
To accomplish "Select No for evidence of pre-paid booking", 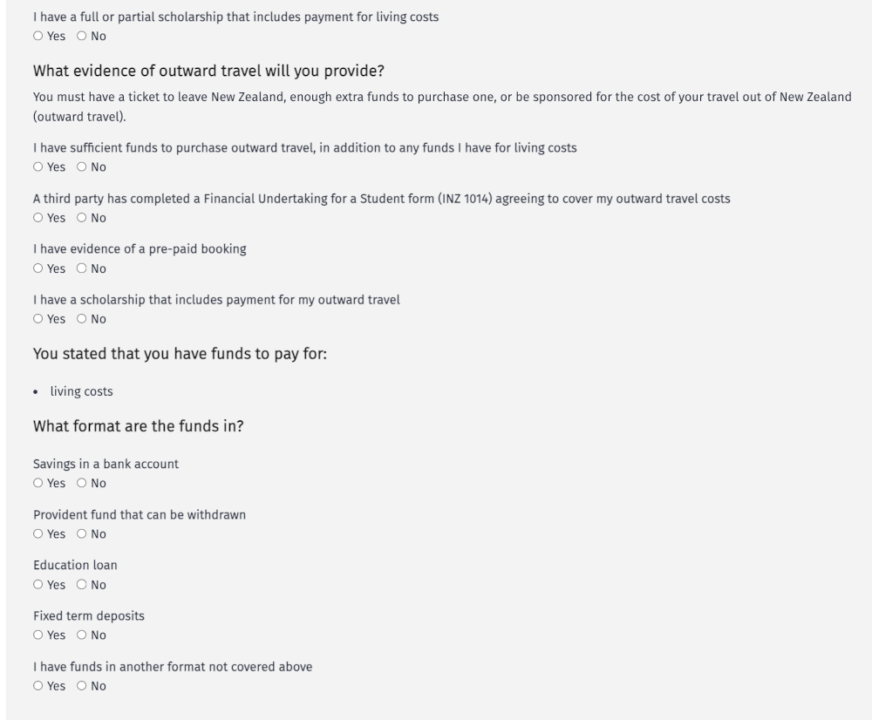I will [82, 269].
